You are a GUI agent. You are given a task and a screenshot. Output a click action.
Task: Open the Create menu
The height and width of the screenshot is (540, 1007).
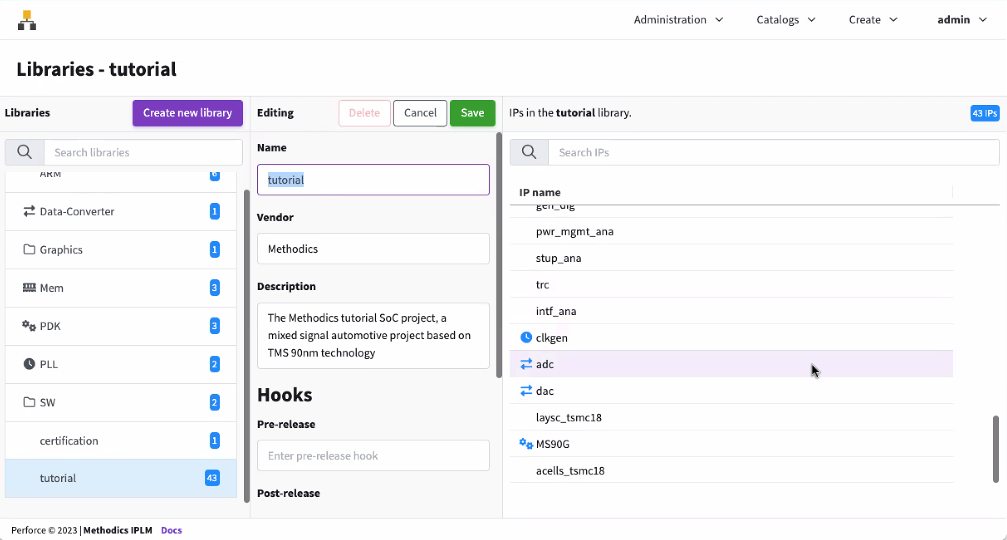(x=872, y=20)
